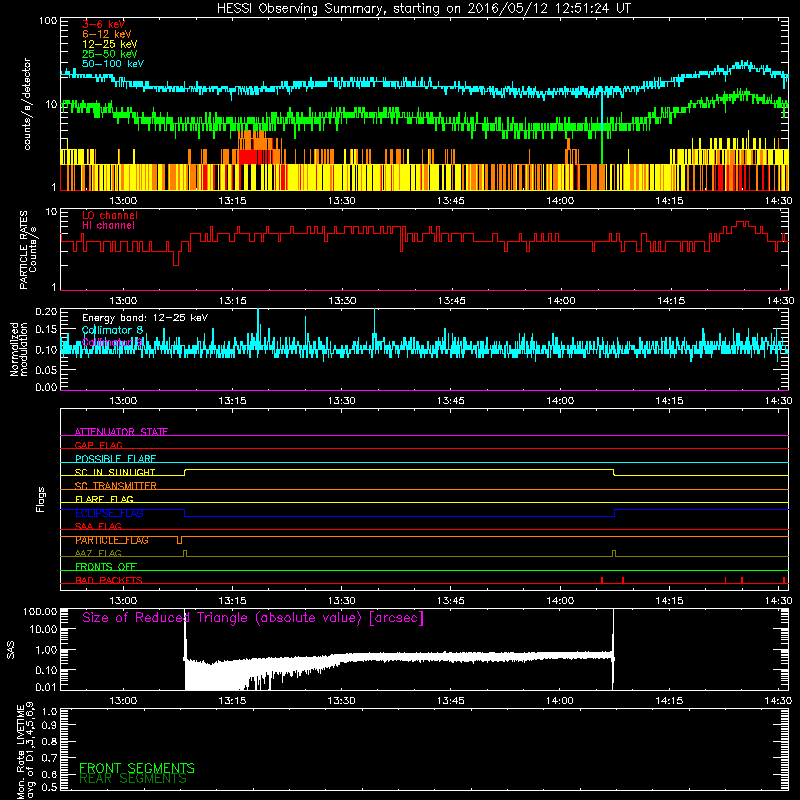800x800 pixels.
Task: Click the 0.20 modulation axis value
Action: point(46,312)
